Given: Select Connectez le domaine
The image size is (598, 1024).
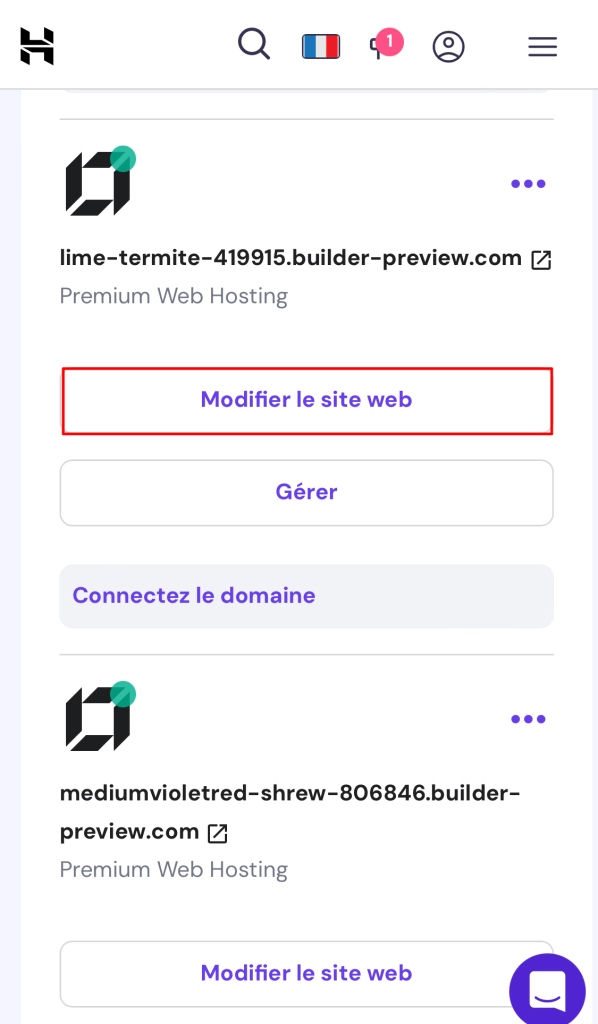Looking at the screenshot, I should [x=194, y=595].
